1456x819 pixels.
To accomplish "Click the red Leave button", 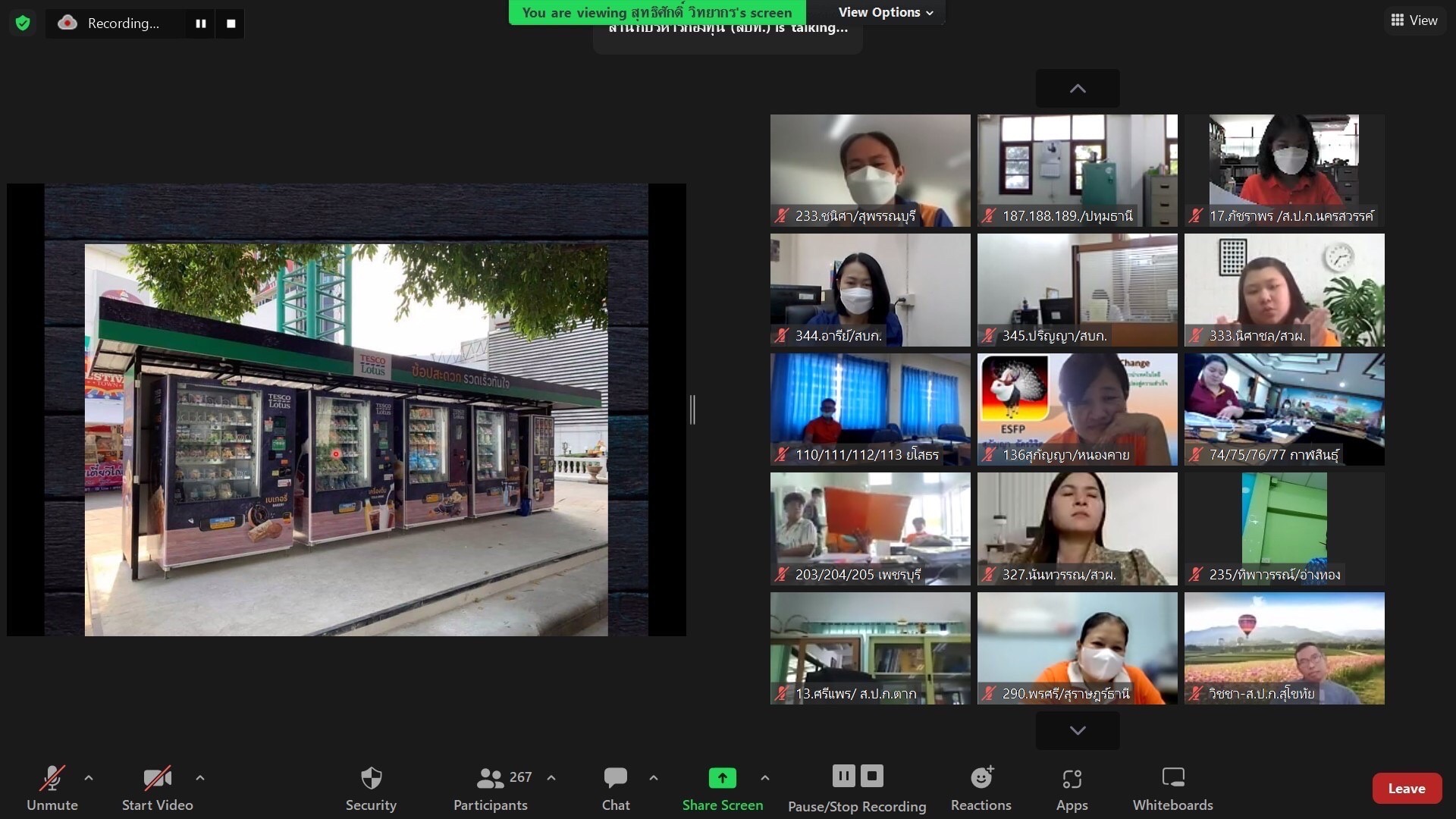I will coord(1407,789).
